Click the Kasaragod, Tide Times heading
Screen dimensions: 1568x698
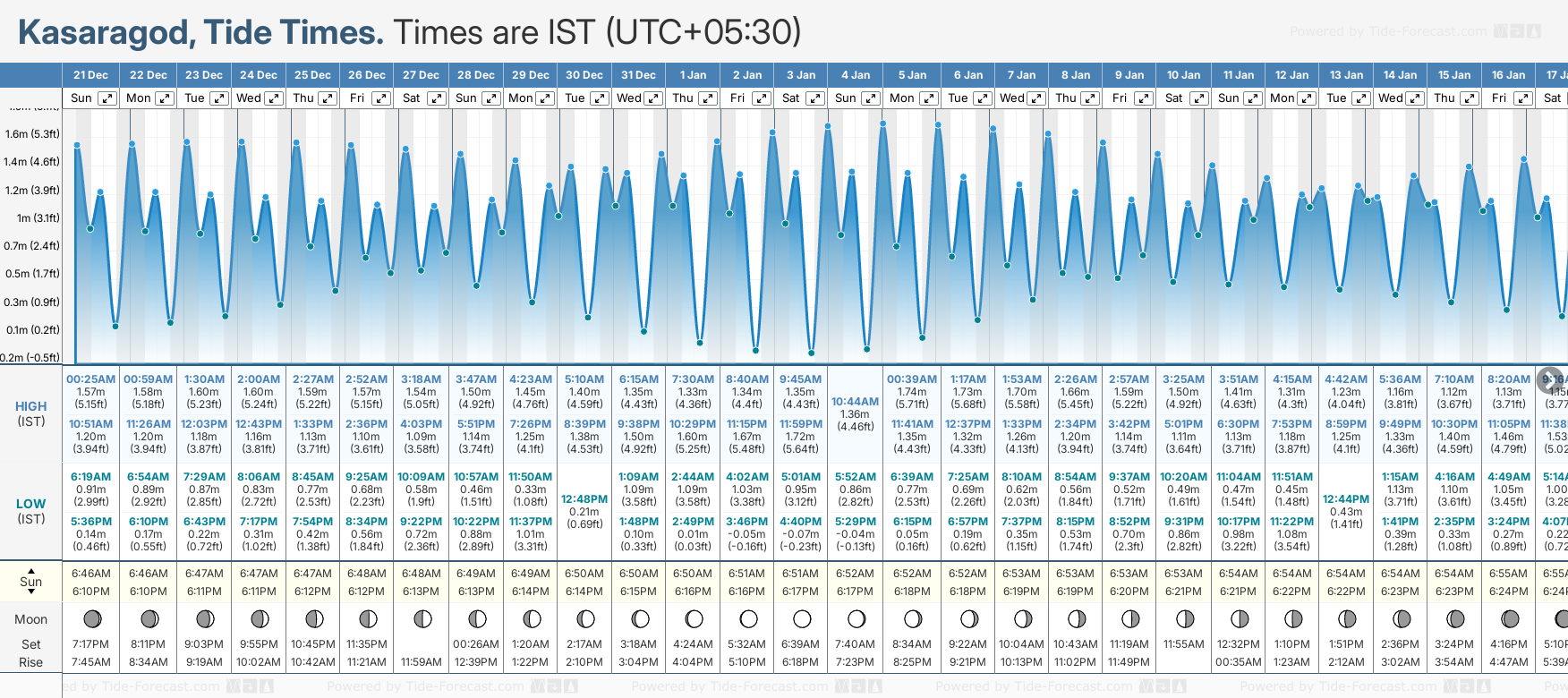click(200, 32)
